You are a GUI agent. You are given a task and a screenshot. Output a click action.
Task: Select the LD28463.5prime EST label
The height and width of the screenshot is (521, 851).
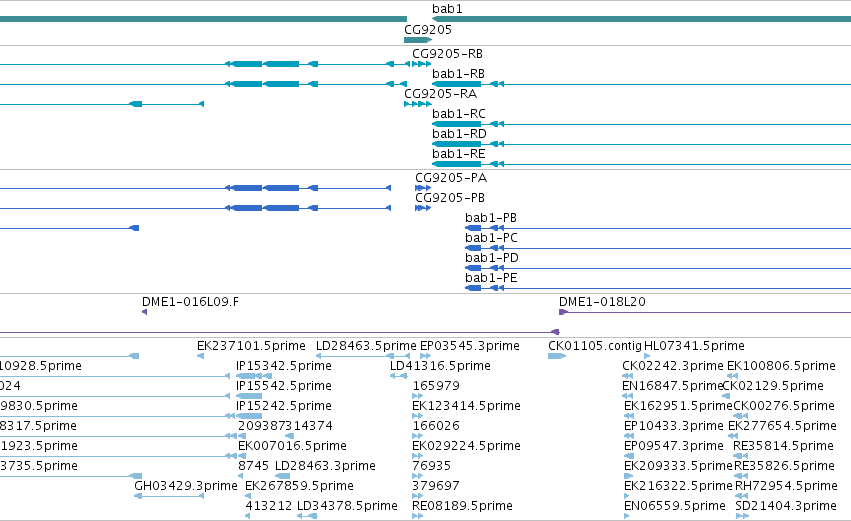tap(366, 346)
